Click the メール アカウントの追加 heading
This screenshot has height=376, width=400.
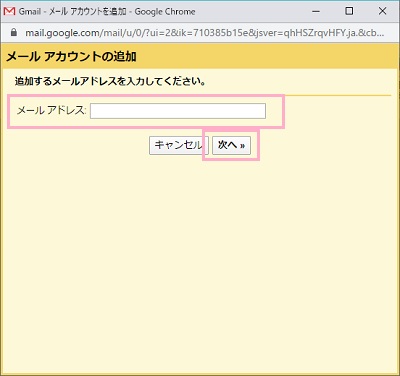(71, 56)
